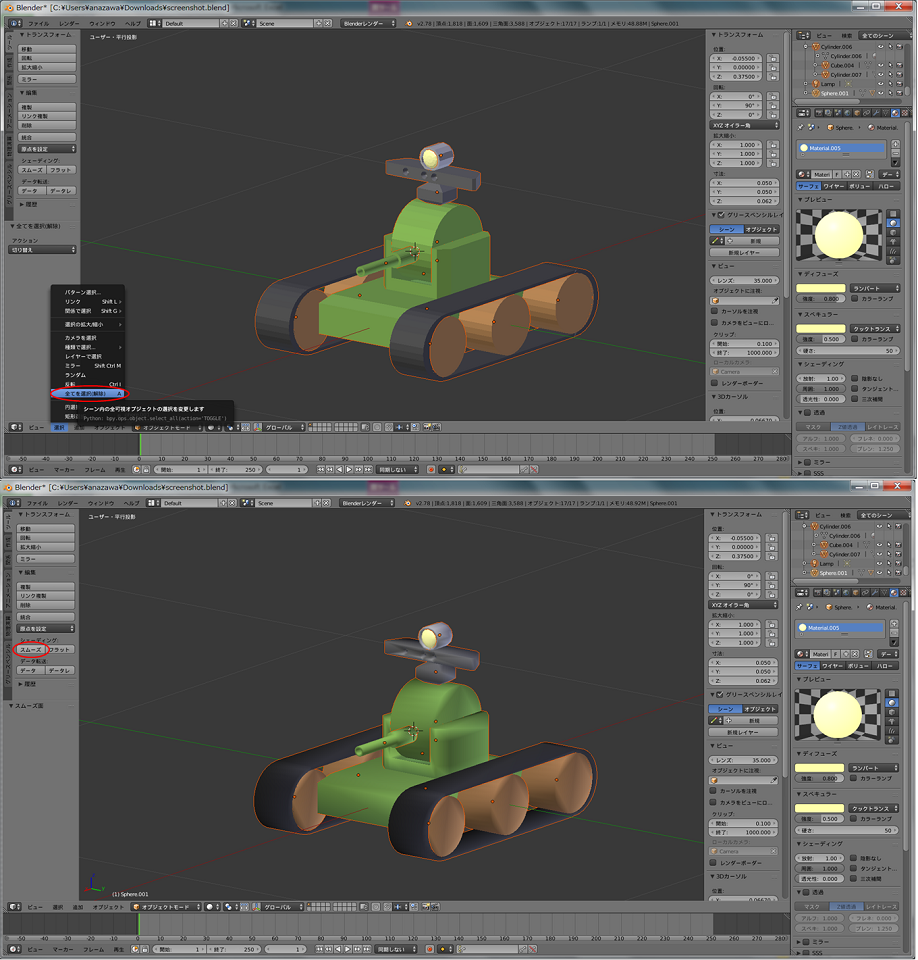The height and width of the screenshot is (960, 918).
Task: Click the pin icon beside Sphere breadcrumb in lower window
Action: (801, 607)
